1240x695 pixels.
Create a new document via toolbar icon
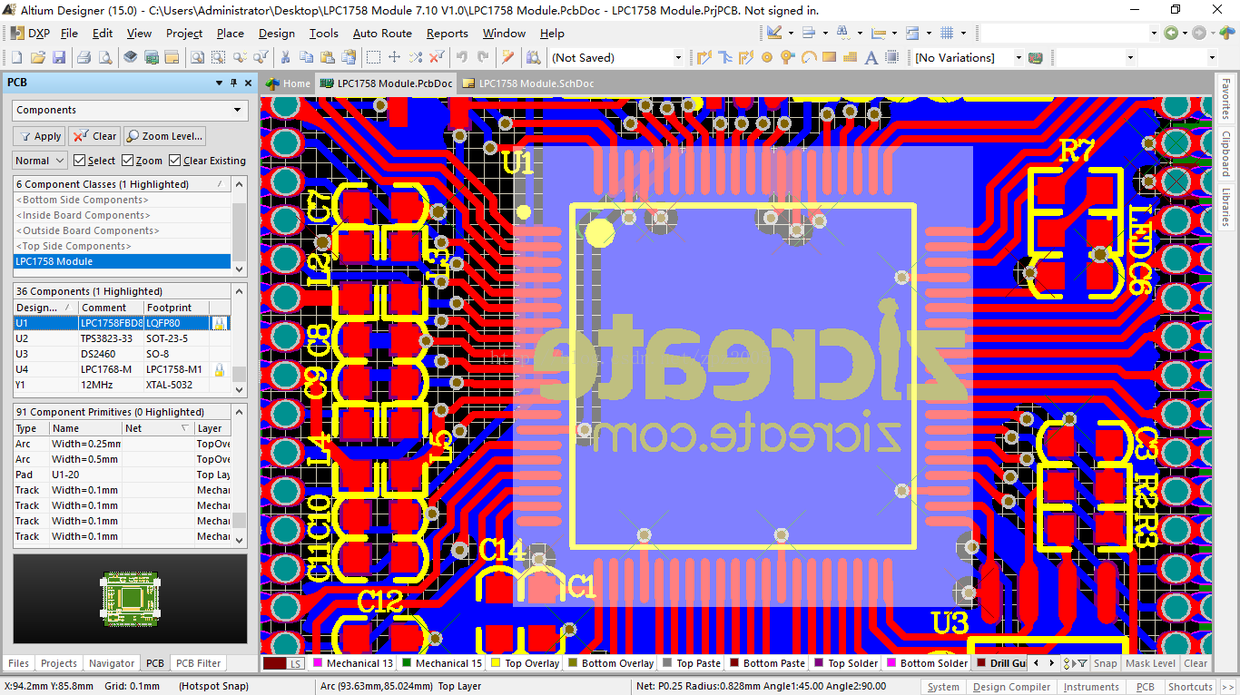click(x=17, y=57)
